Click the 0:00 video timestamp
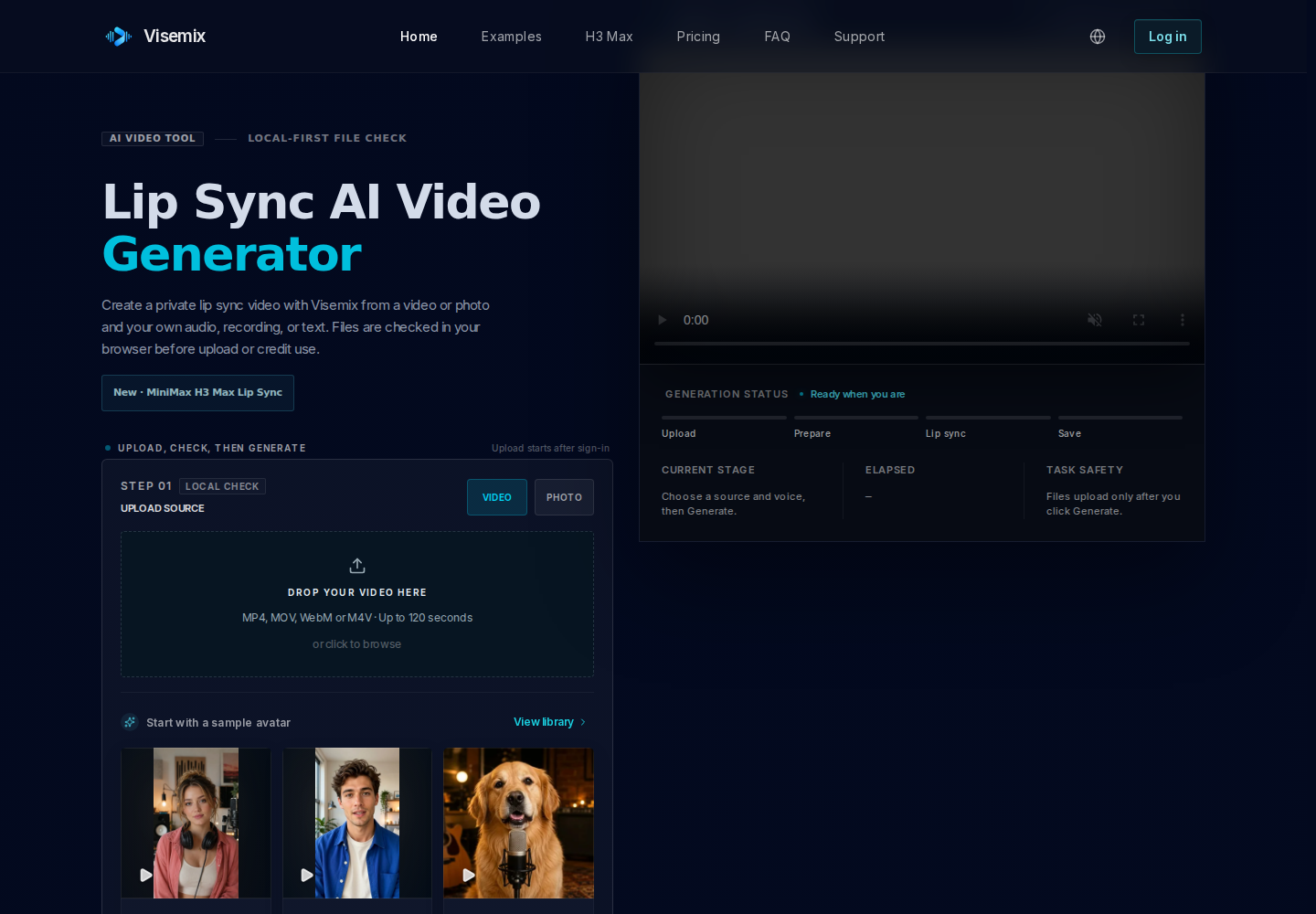Viewport: 1316px width, 914px height. (x=696, y=320)
